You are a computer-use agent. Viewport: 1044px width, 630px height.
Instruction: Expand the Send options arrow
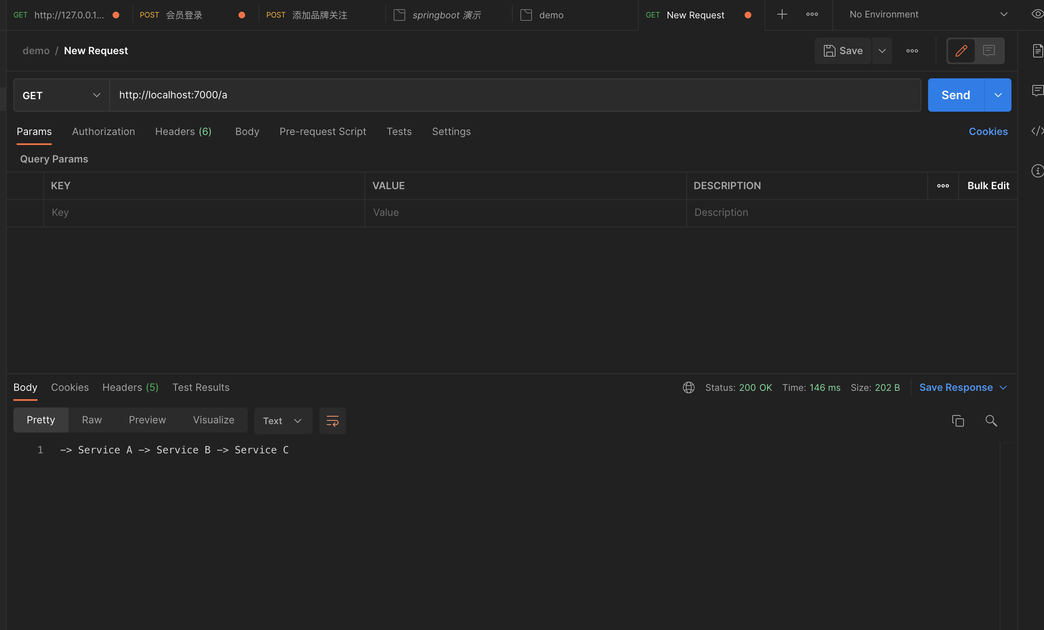point(997,95)
